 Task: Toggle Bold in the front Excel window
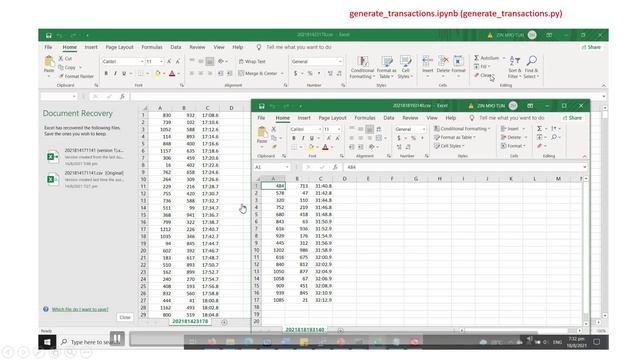tap(293, 138)
